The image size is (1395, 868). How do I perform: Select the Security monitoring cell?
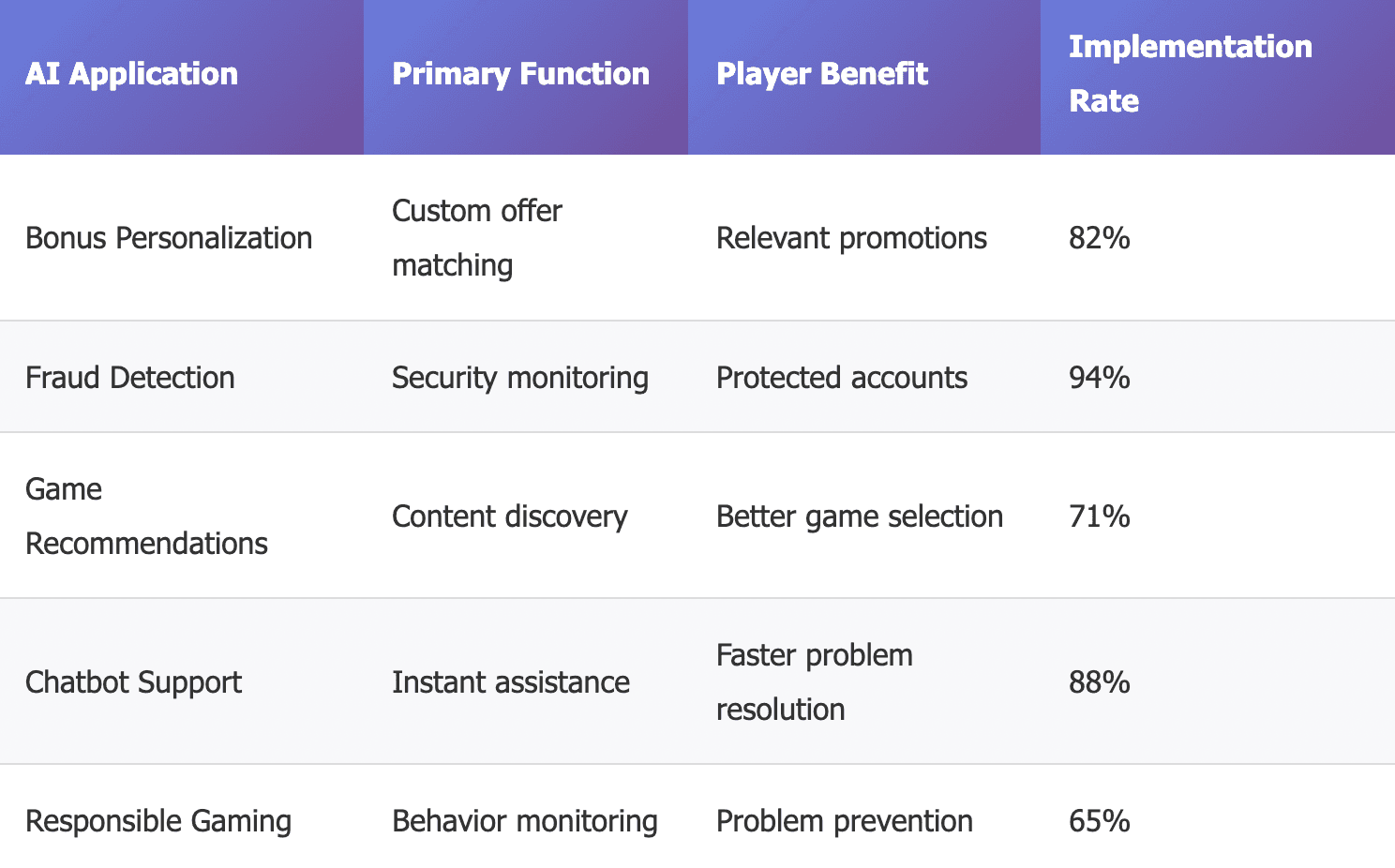519,378
